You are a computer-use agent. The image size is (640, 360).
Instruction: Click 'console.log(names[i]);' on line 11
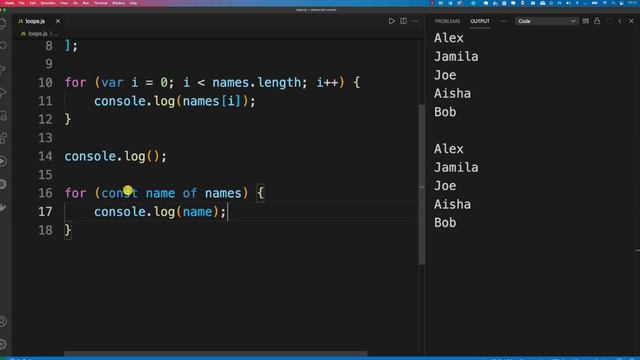175,101
